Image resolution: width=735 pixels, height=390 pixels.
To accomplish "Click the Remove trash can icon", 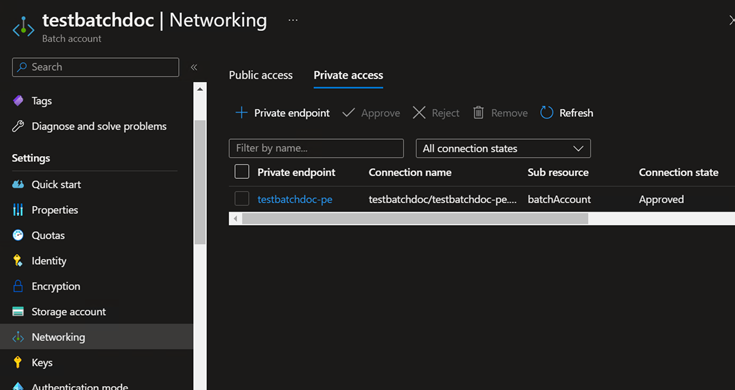I will [x=478, y=112].
